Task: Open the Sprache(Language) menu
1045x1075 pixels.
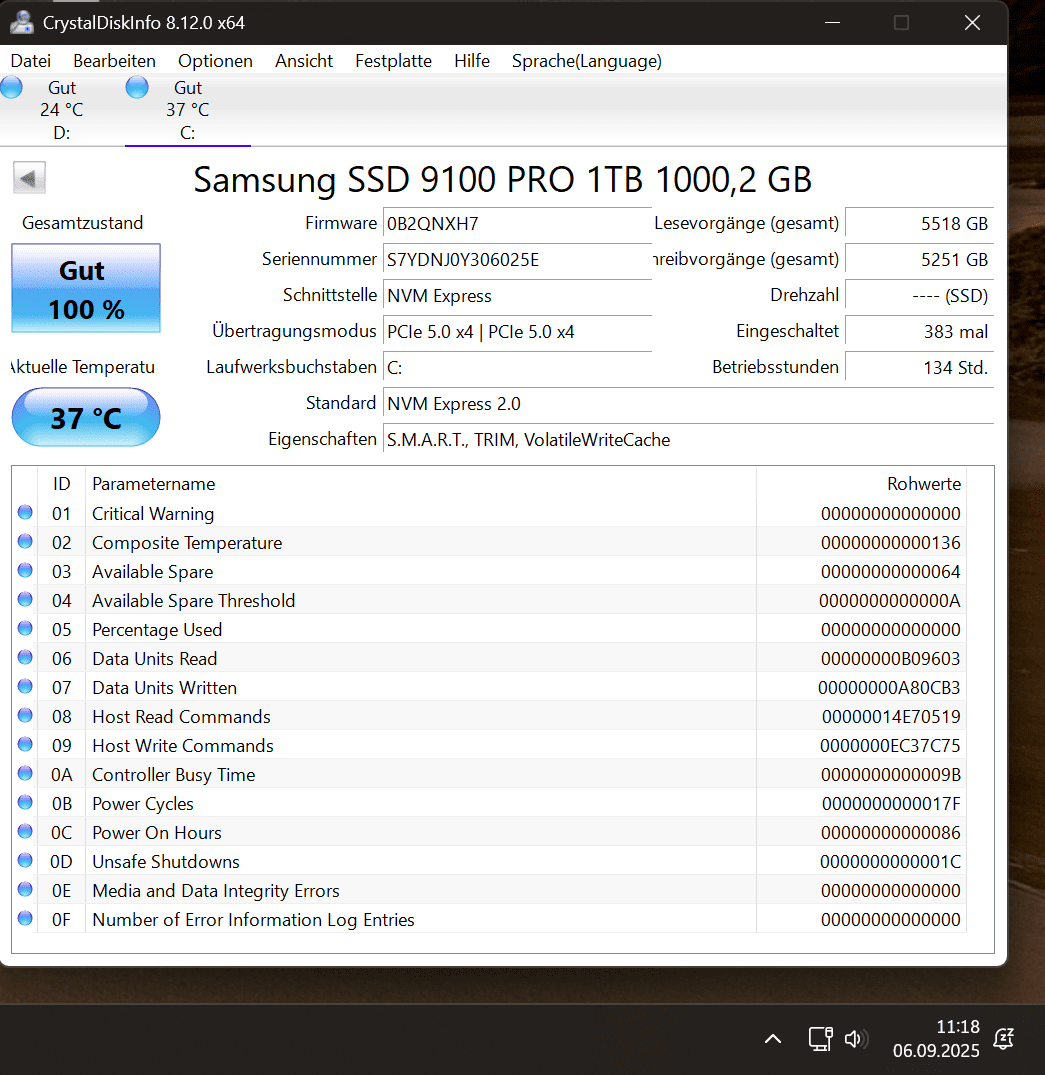Action: click(587, 61)
